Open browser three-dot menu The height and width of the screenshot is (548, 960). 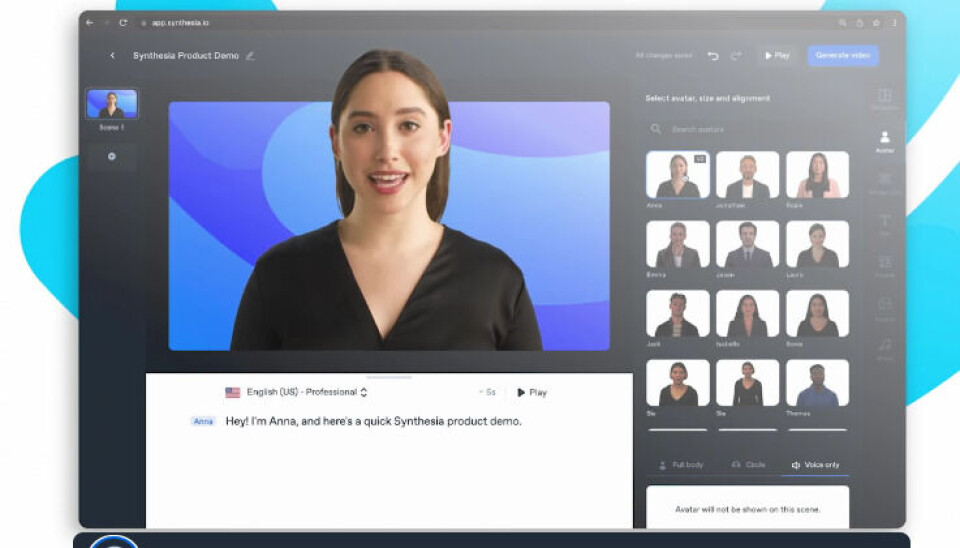(894, 23)
